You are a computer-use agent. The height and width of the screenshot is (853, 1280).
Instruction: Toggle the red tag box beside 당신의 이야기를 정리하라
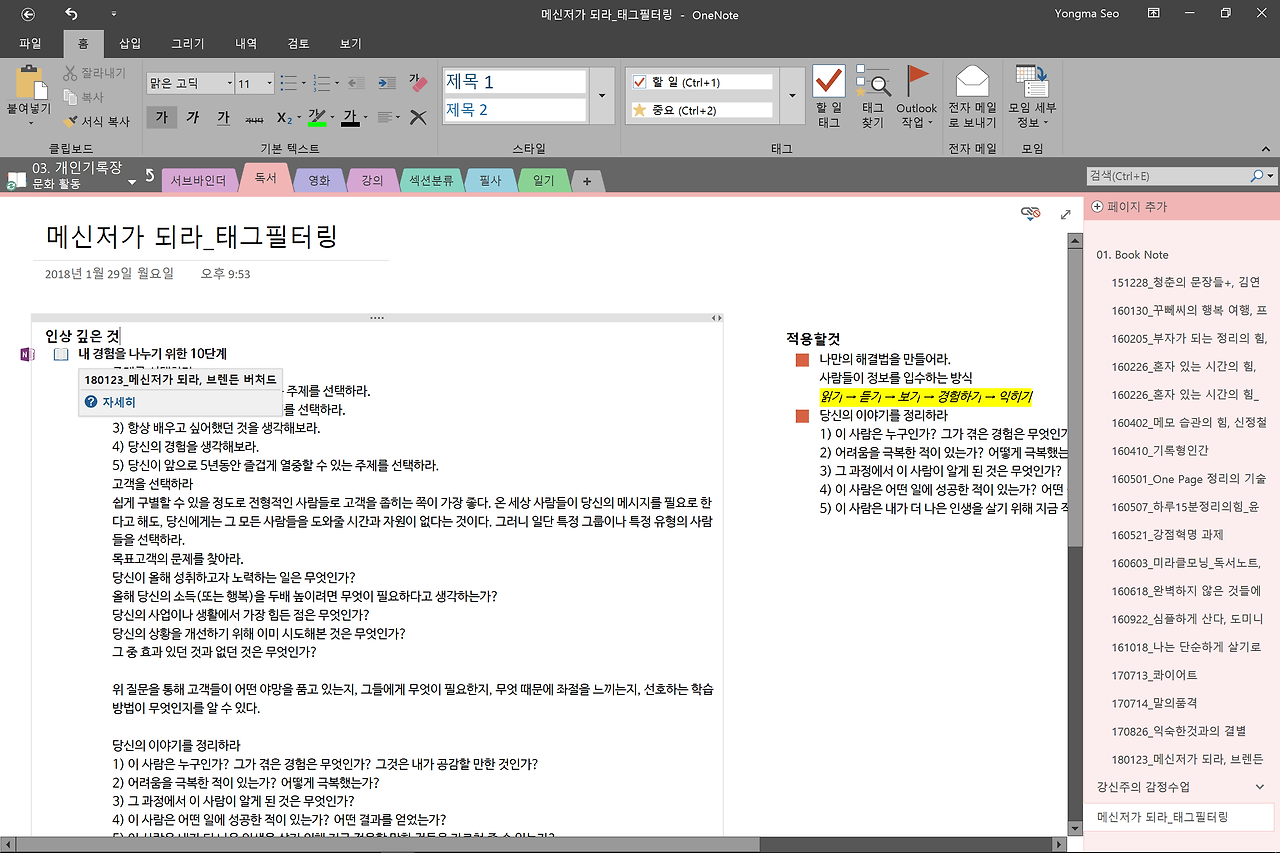(x=802, y=415)
